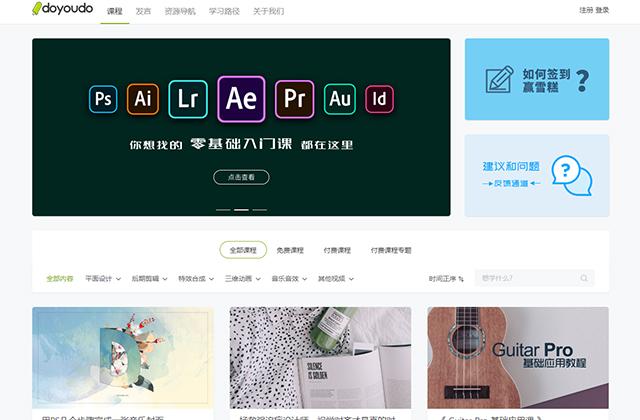
Task: Expand the 特效合成 dropdown
Action: coord(196,279)
